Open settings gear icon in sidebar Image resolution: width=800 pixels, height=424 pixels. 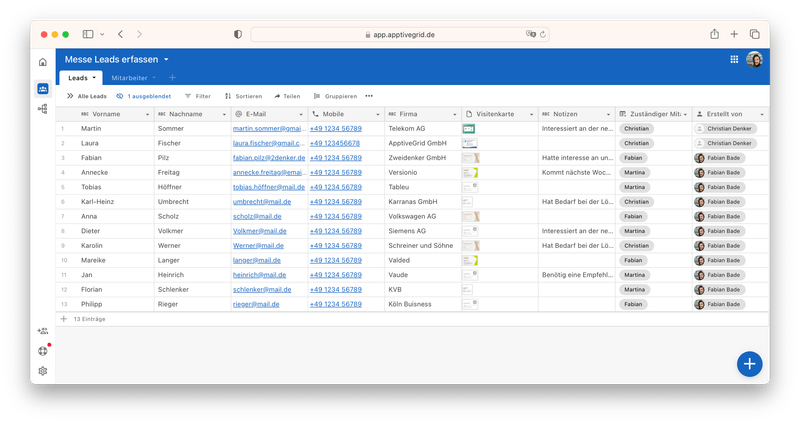click(43, 371)
